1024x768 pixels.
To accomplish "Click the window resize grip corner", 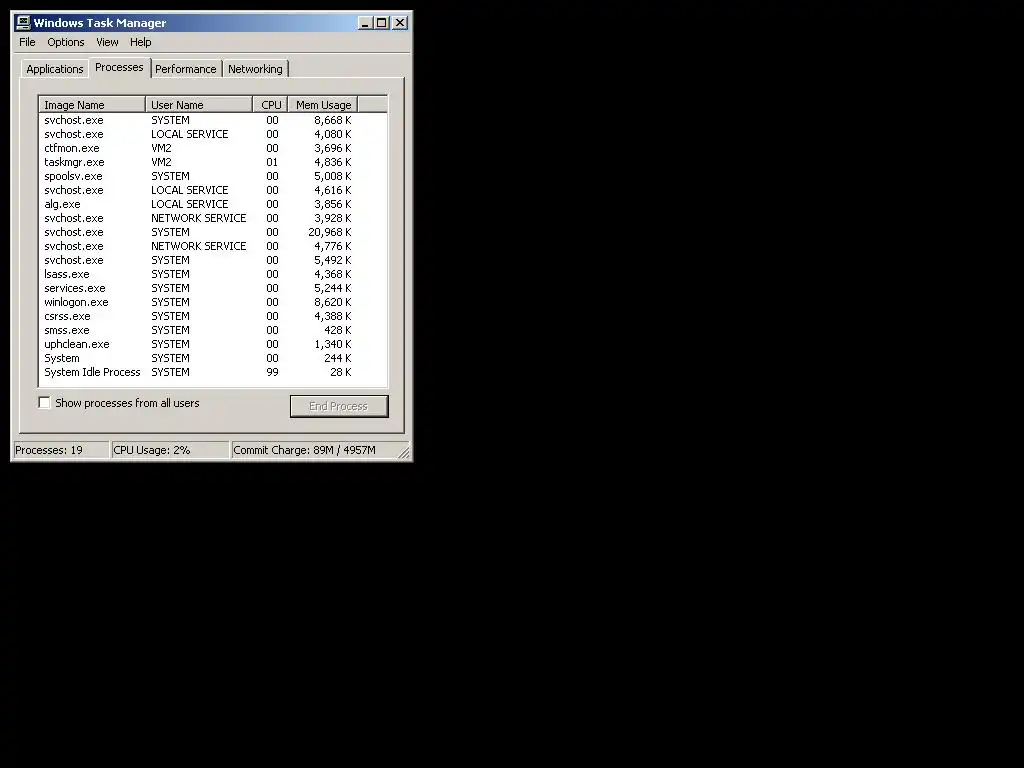I will coord(404,452).
